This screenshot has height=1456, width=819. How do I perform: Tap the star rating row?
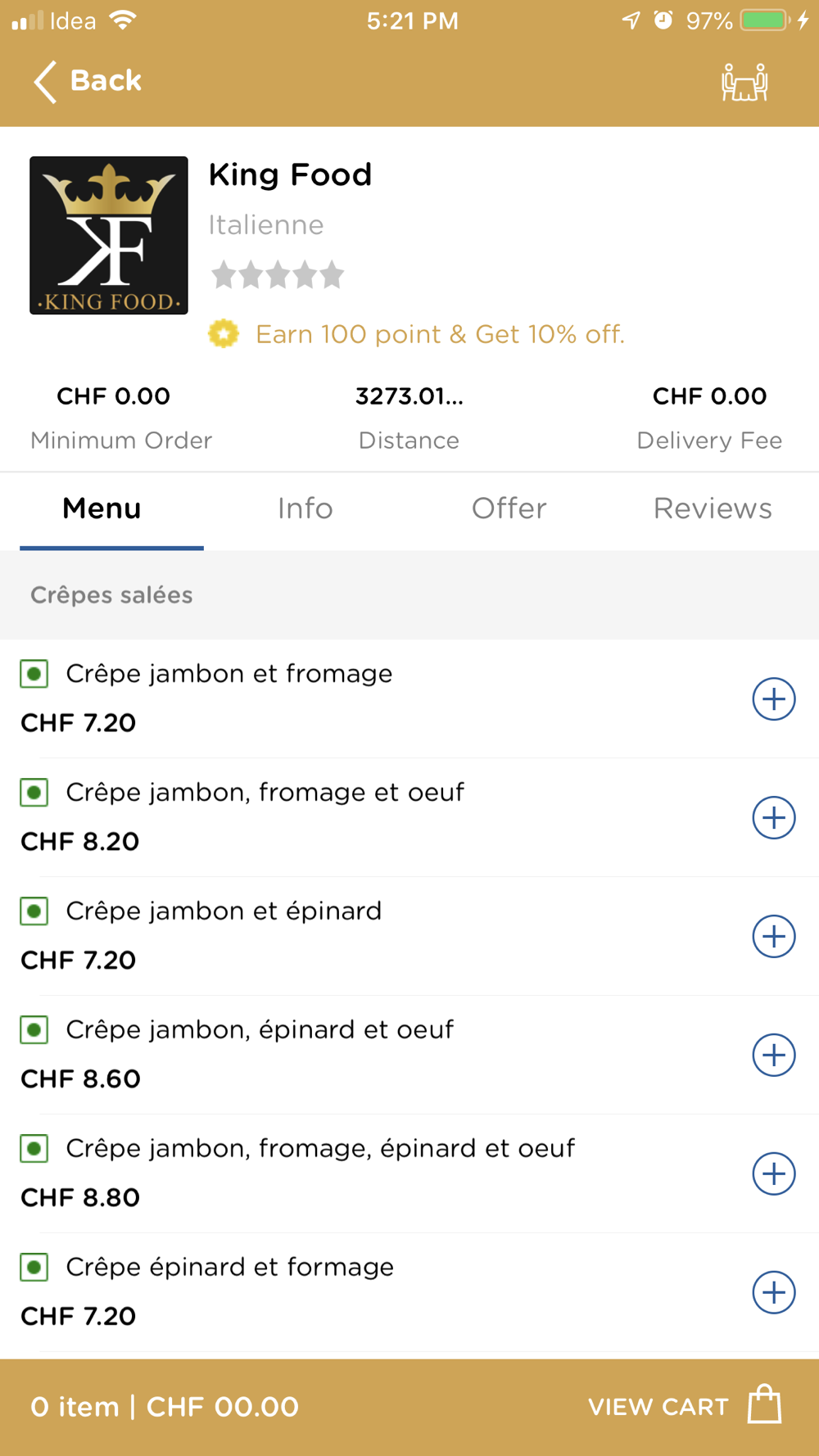[278, 275]
